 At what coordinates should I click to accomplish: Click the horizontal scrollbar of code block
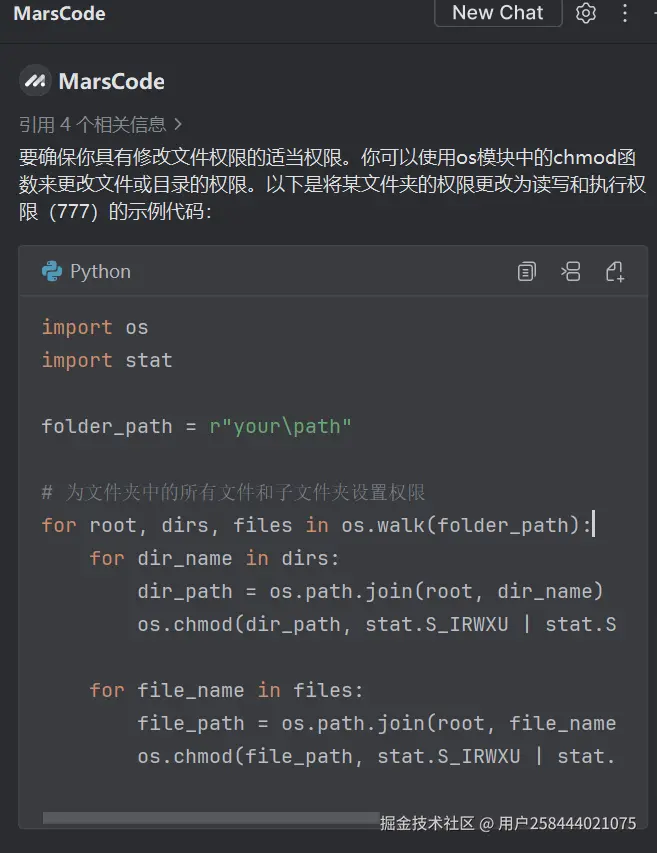point(211,818)
